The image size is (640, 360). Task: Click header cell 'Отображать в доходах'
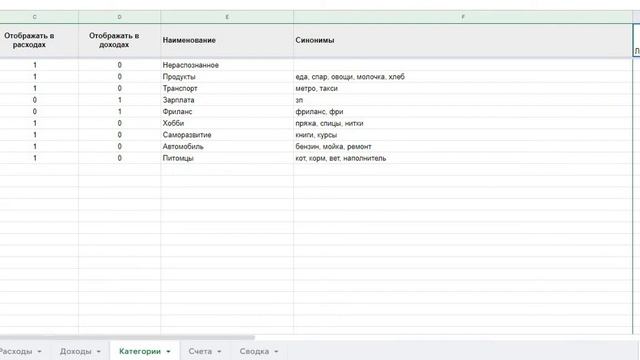click(x=120, y=40)
